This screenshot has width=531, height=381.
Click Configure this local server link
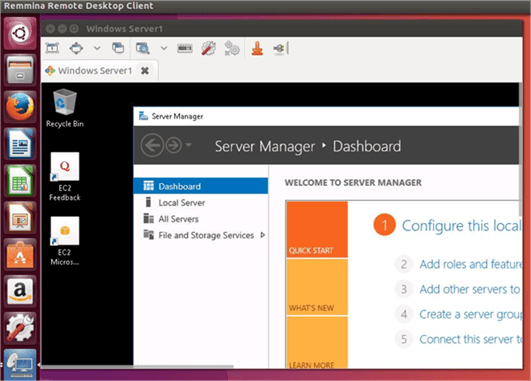click(462, 226)
